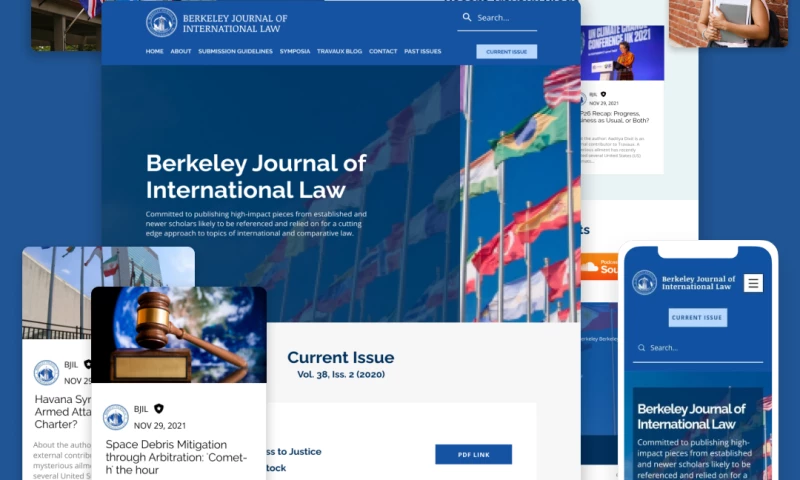Tap Current Issue button on mobile mockup
The width and height of the screenshot is (800, 480).
click(x=697, y=317)
